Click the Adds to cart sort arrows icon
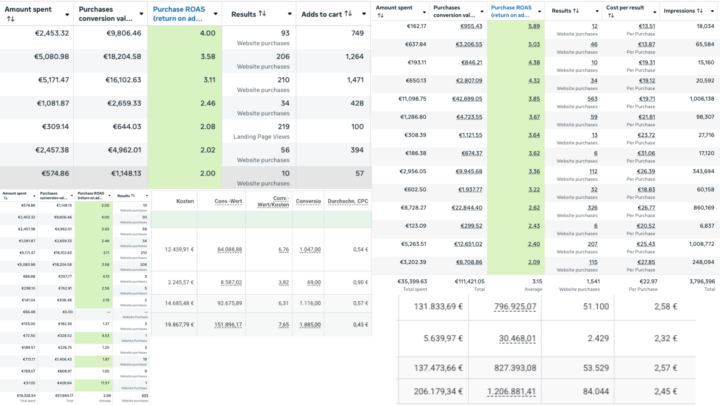This screenshot has height=405, width=720. [348, 14]
